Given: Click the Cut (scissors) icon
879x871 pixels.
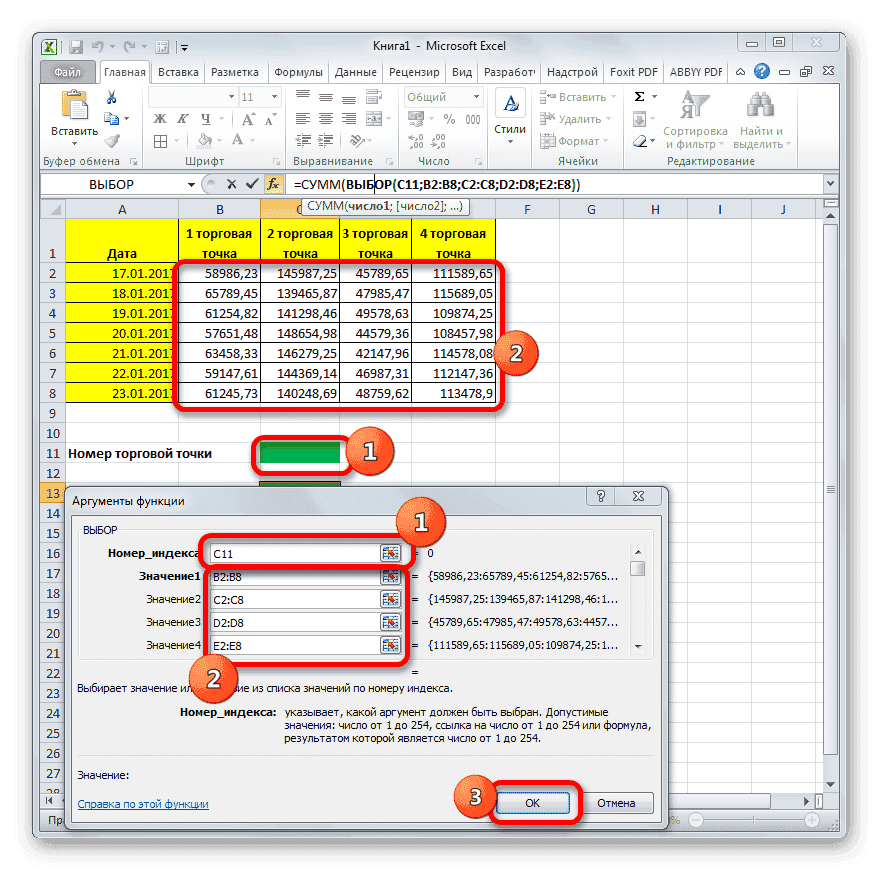Looking at the screenshot, I should (x=110, y=96).
